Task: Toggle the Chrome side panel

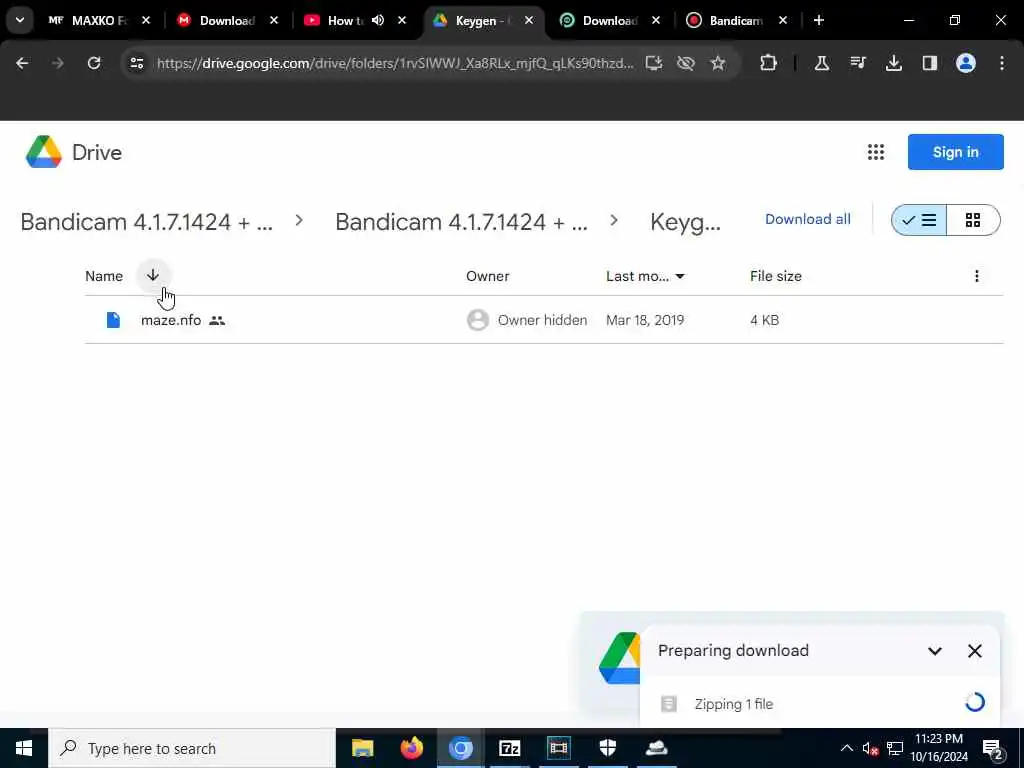Action: (x=930, y=63)
